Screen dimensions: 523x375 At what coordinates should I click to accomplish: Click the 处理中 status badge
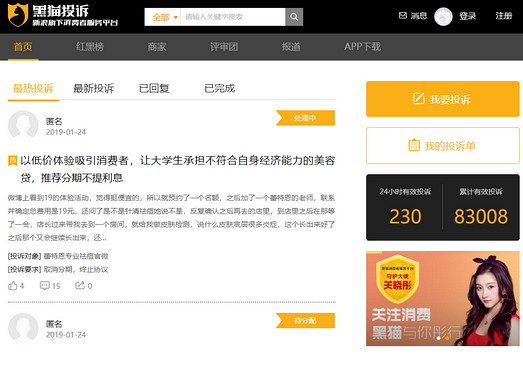pos(305,118)
